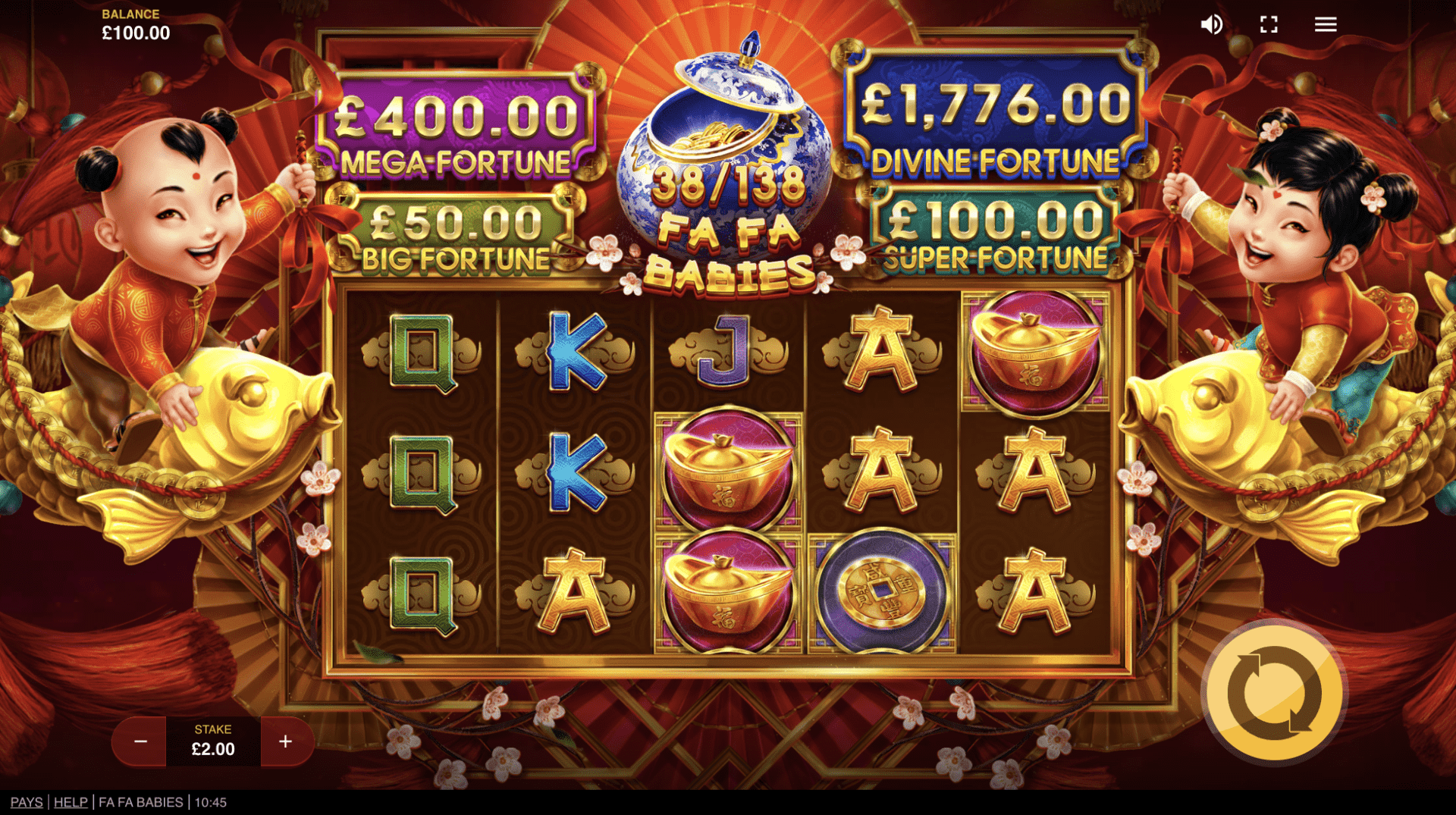
Task: Click the purple J symbol
Action: tap(728, 353)
